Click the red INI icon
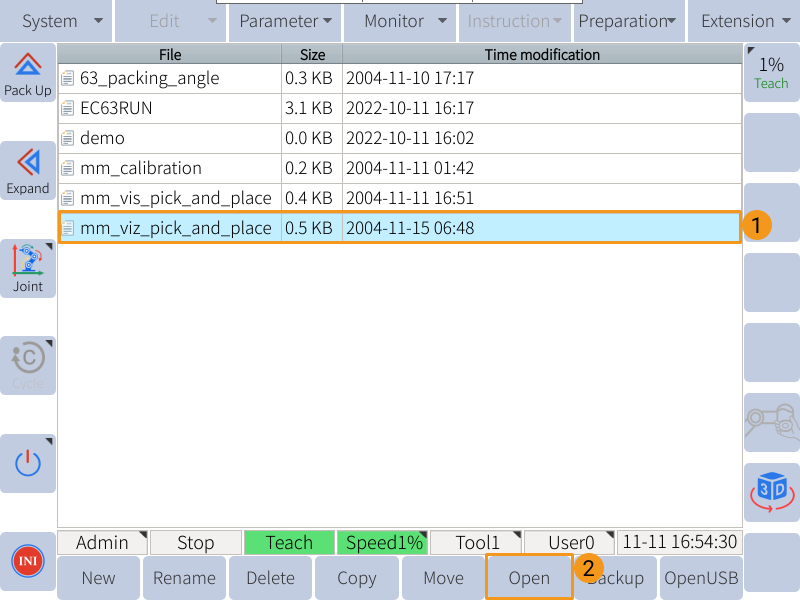Image resolution: width=800 pixels, height=600 pixels. 28,561
